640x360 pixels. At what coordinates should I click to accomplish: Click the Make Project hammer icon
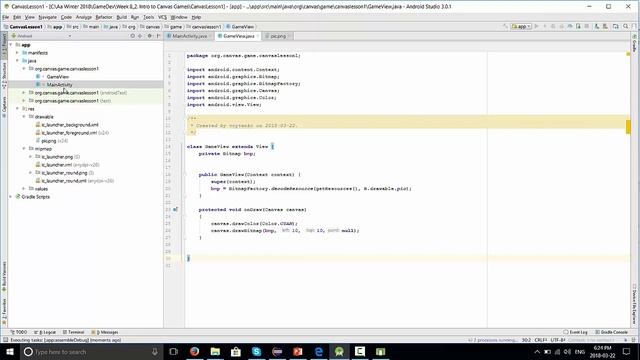[505, 27]
